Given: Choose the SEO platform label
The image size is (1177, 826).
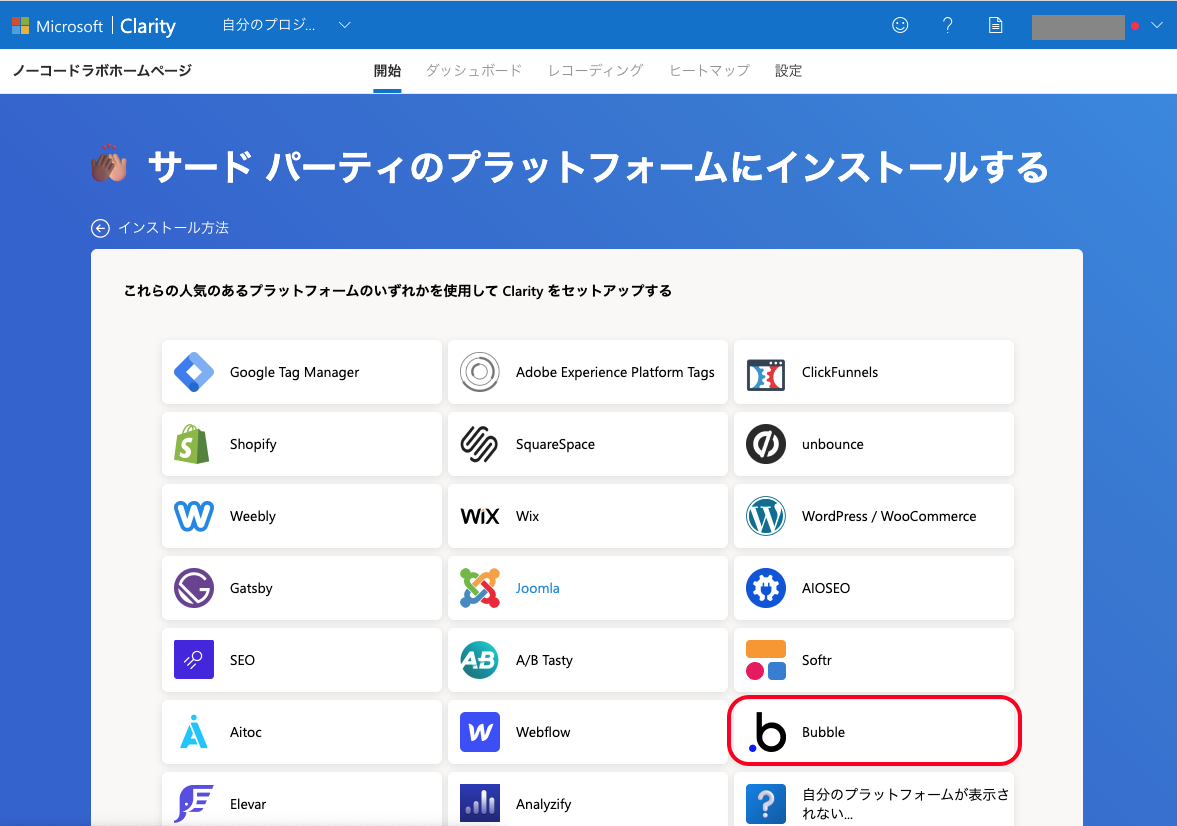Looking at the screenshot, I should tap(242, 660).
